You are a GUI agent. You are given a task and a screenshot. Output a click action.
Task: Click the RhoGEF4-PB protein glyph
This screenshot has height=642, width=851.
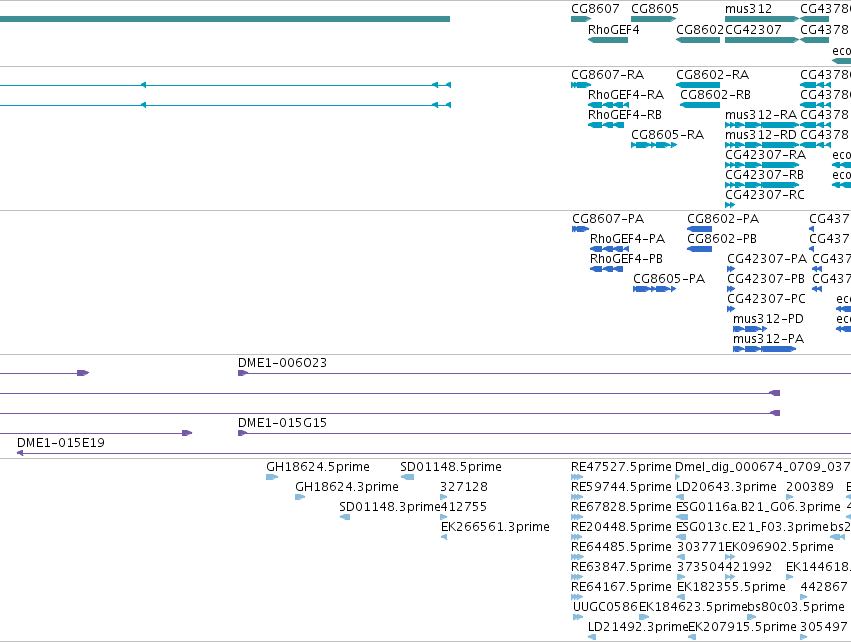coord(606,269)
